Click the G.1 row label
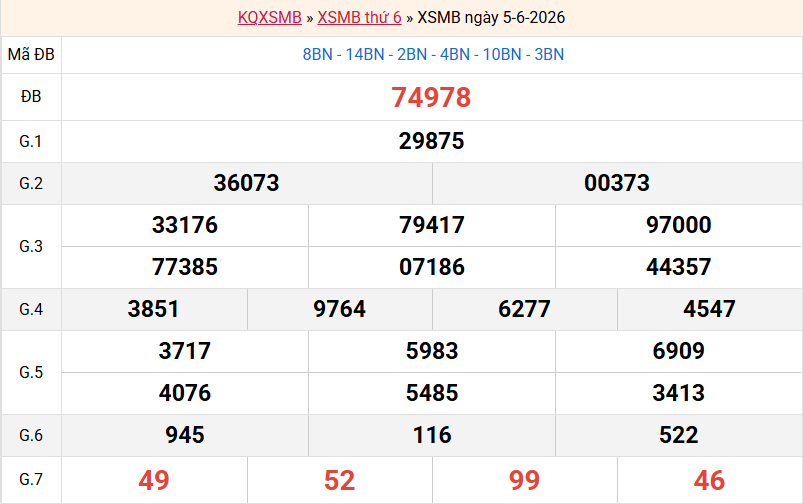Screen dimensions: 803x504 click(x=31, y=141)
